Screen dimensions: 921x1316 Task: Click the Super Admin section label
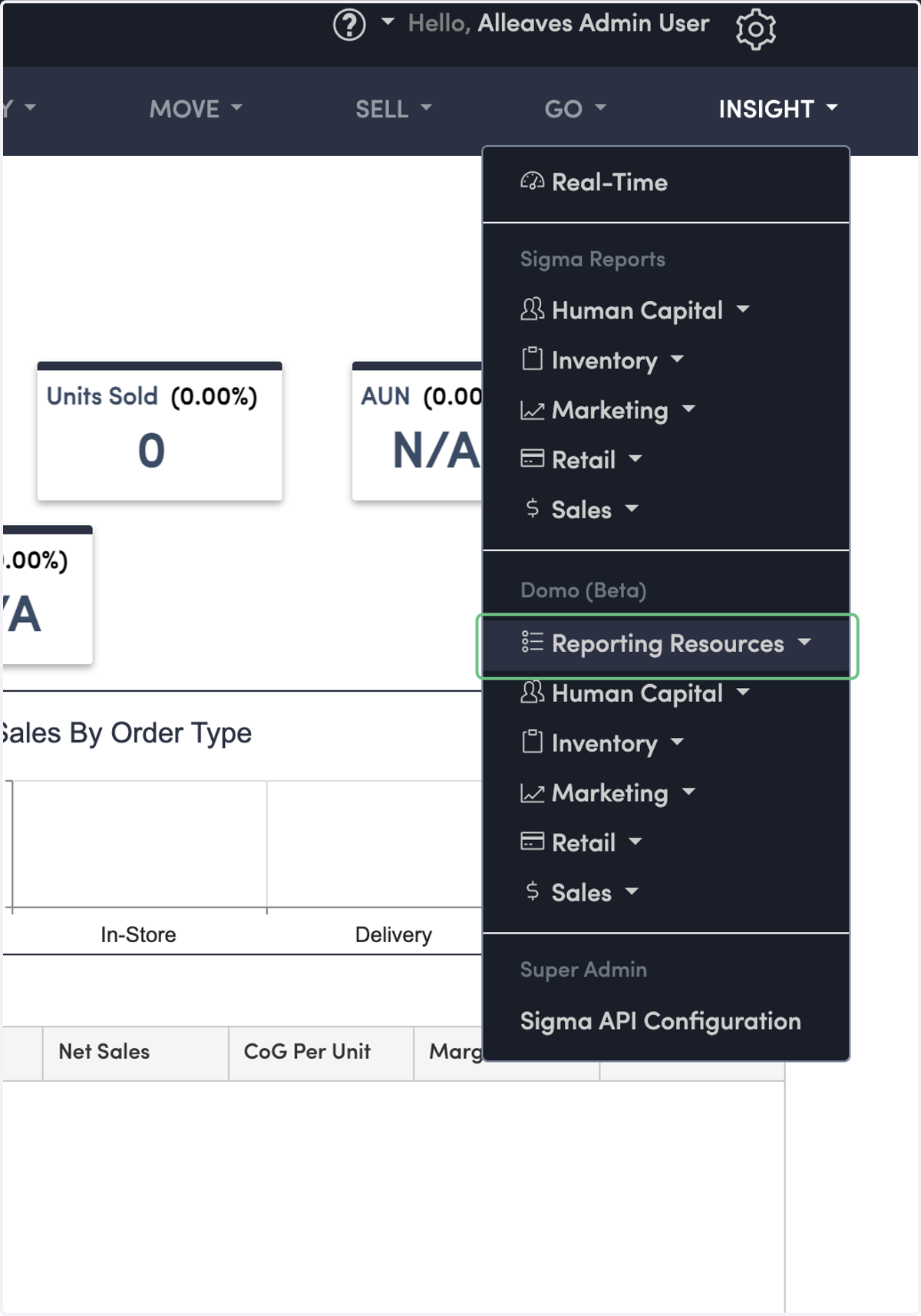583,969
